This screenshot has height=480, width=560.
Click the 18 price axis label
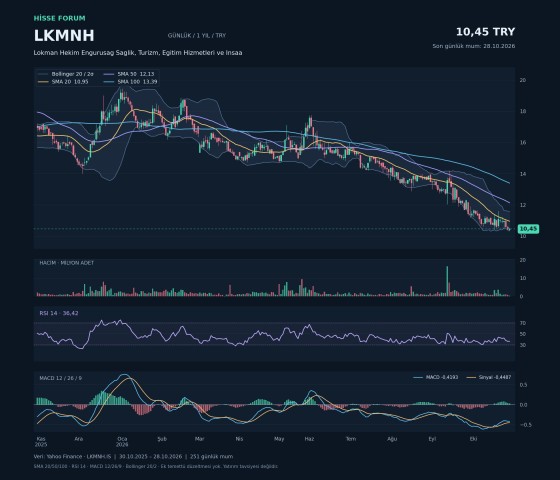522,111
